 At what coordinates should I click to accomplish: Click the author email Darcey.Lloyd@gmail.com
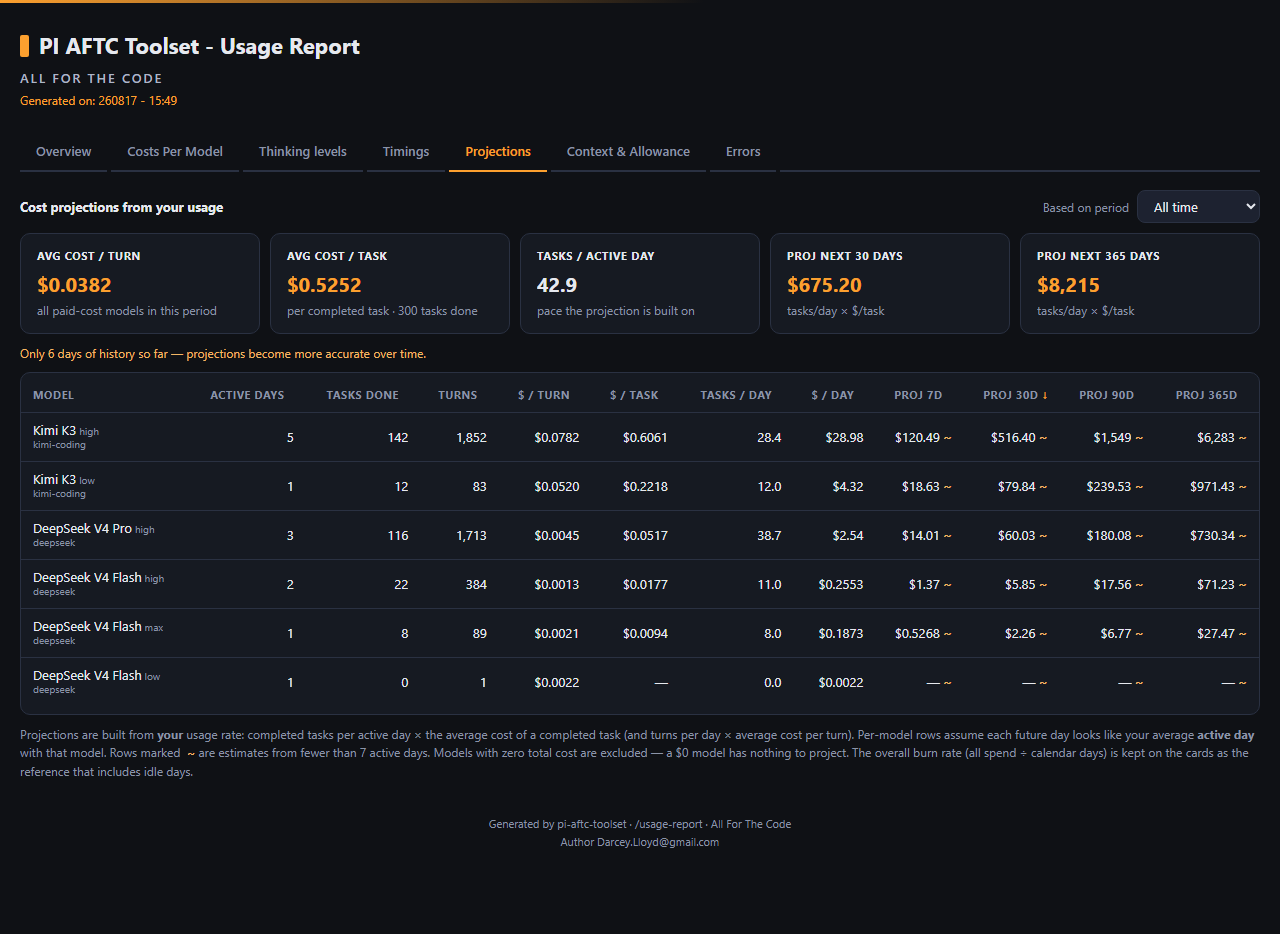click(x=657, y=842)
